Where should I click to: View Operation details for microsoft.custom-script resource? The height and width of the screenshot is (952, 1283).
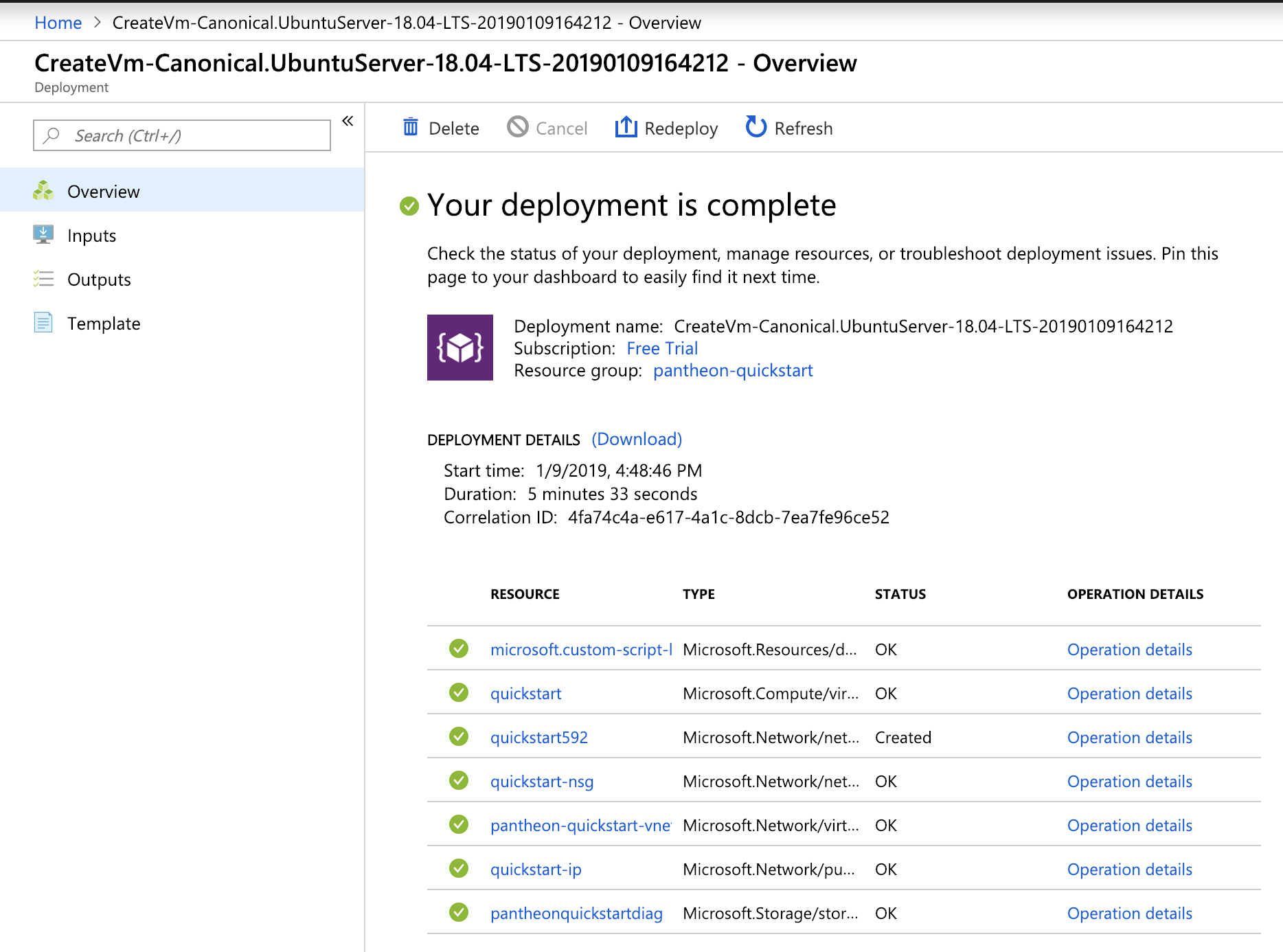[1129, 650]
